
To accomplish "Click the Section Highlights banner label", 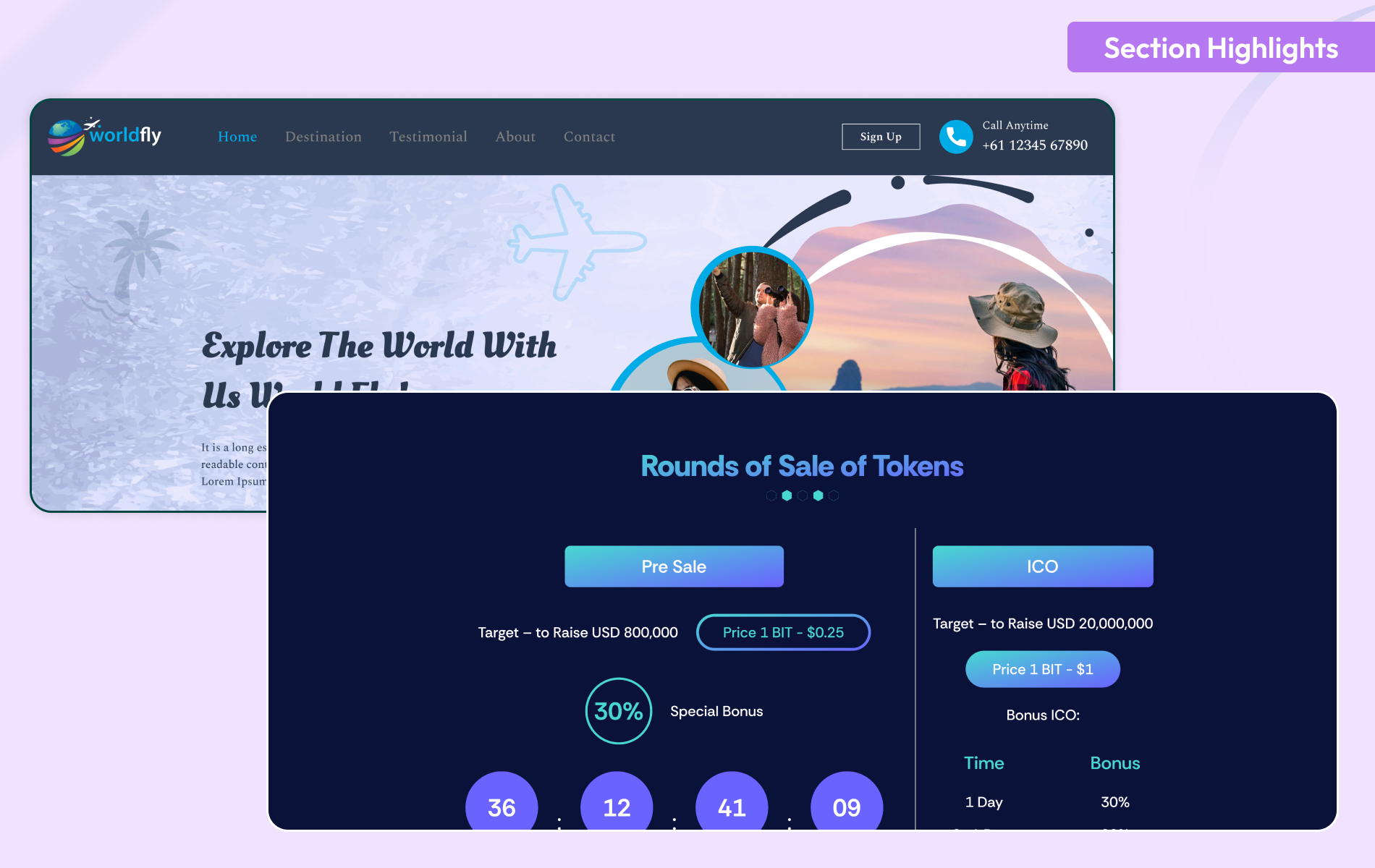I will click(1221, 48).
